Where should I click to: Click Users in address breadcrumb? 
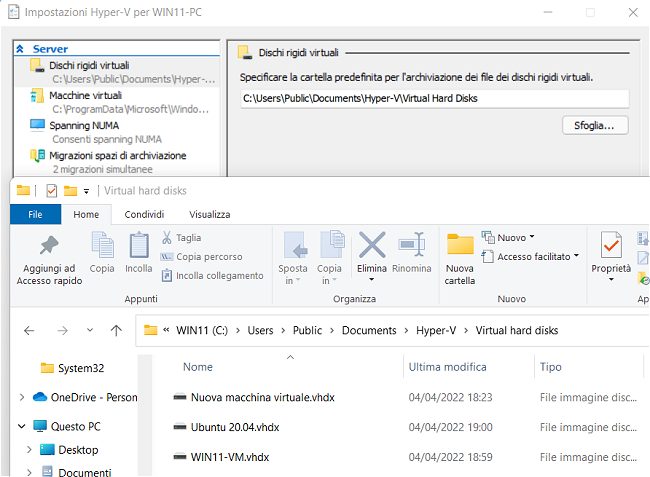tap(260, 330)
